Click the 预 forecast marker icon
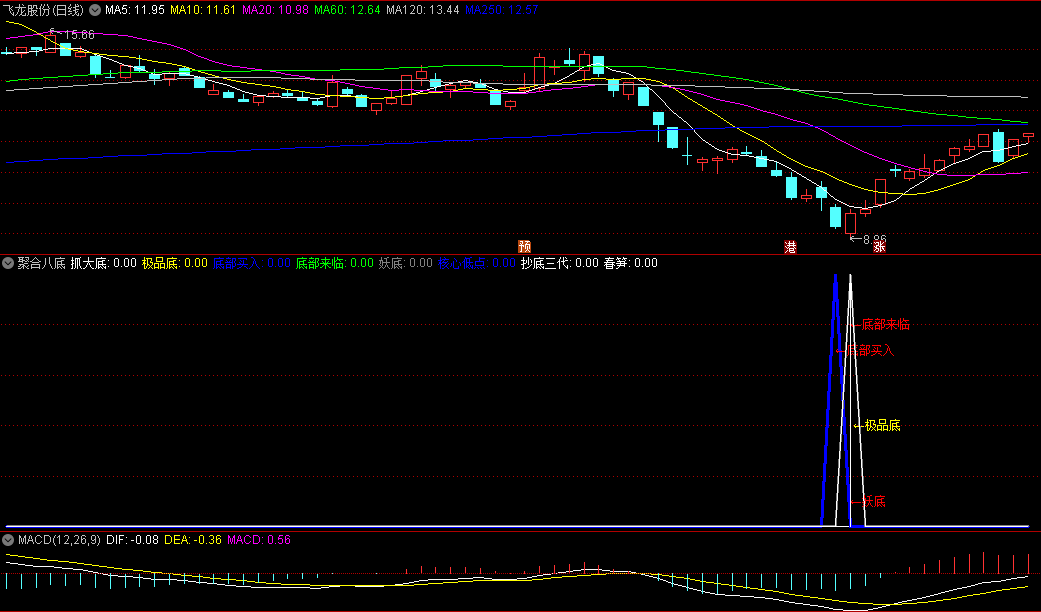Screen dimensions: 1041x612 [x=524, y=247]
